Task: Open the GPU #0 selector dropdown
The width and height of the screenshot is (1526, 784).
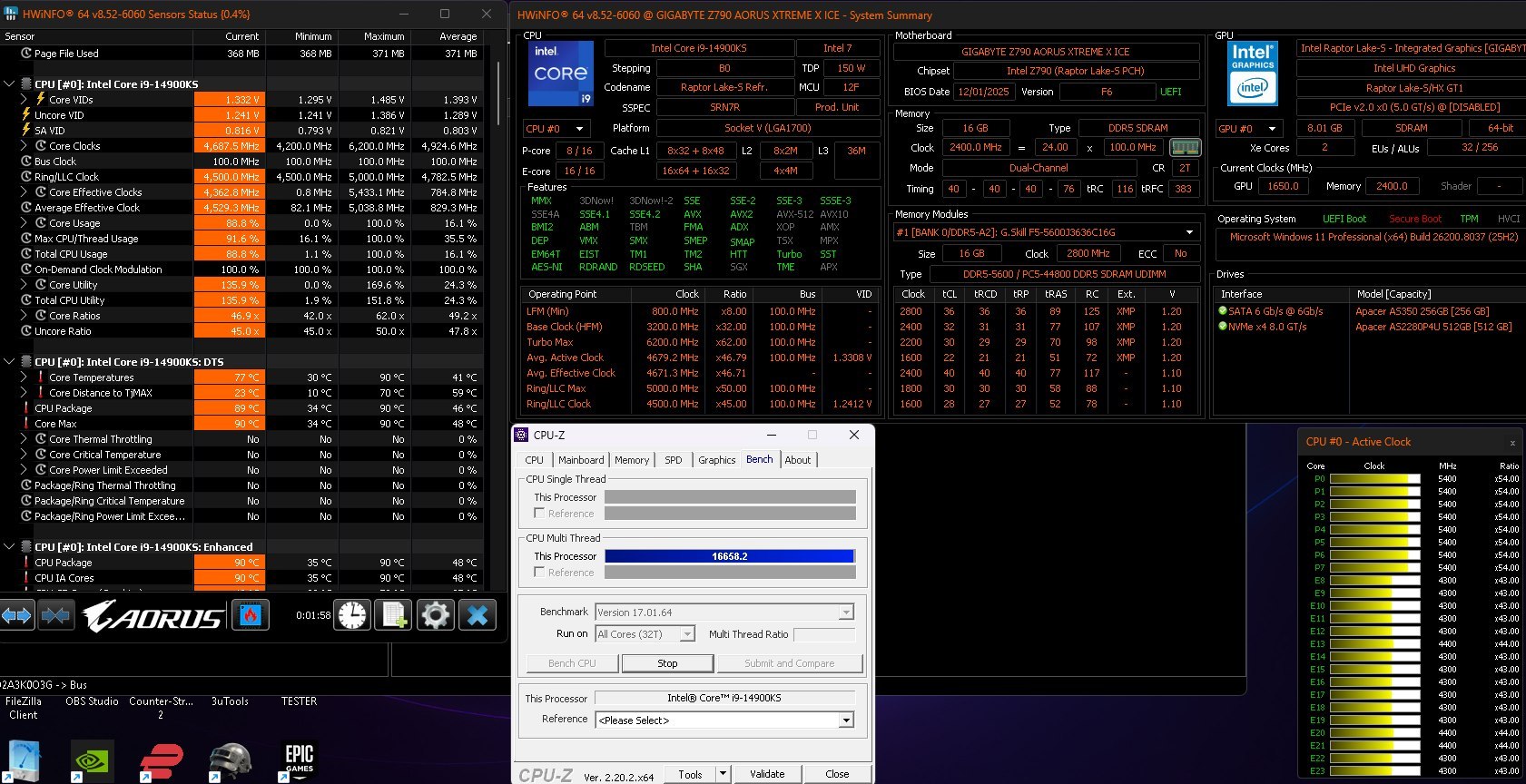Action: (x=1250, y=129)
